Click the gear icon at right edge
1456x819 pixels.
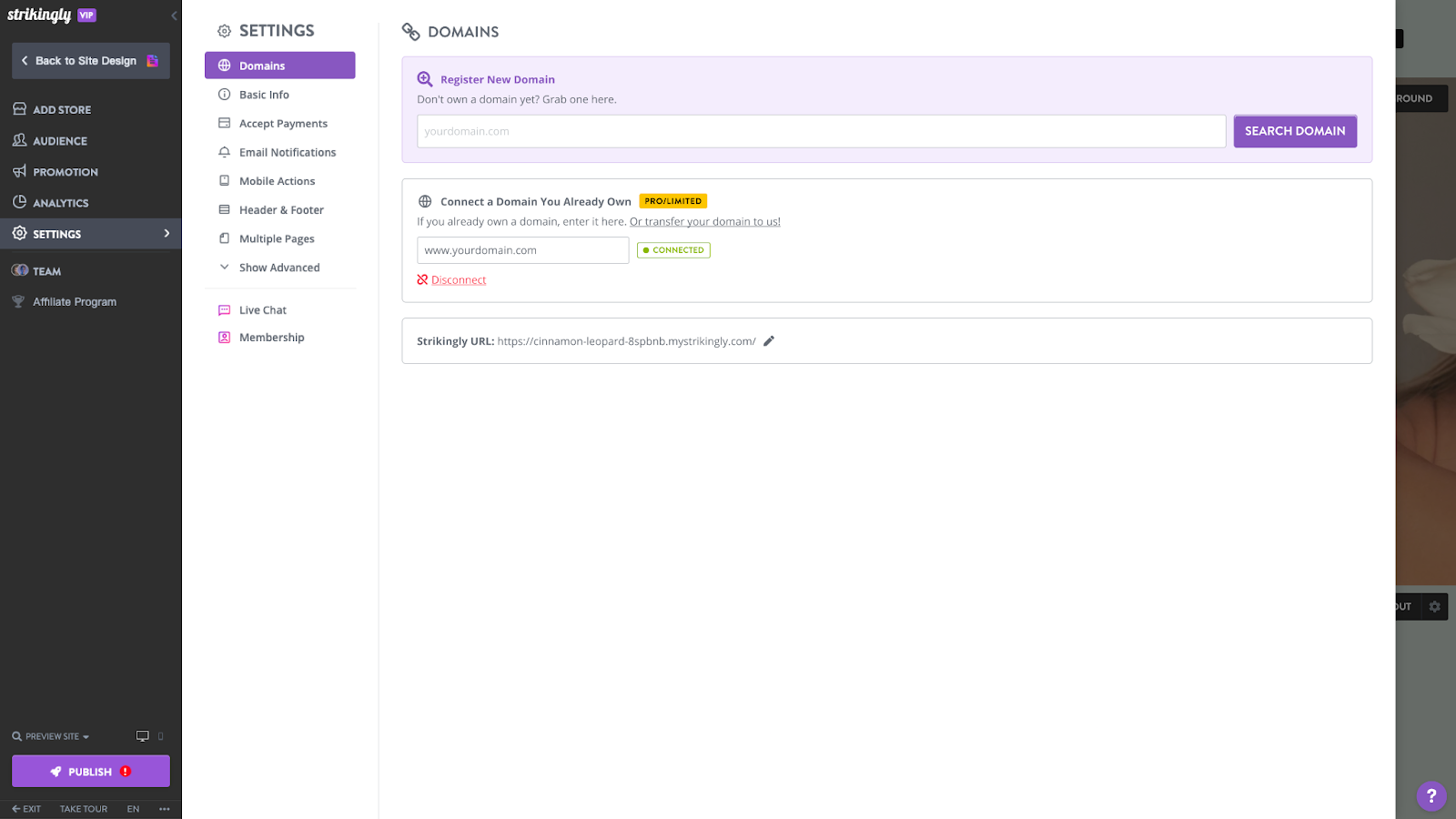click(x=1435, y=607)
